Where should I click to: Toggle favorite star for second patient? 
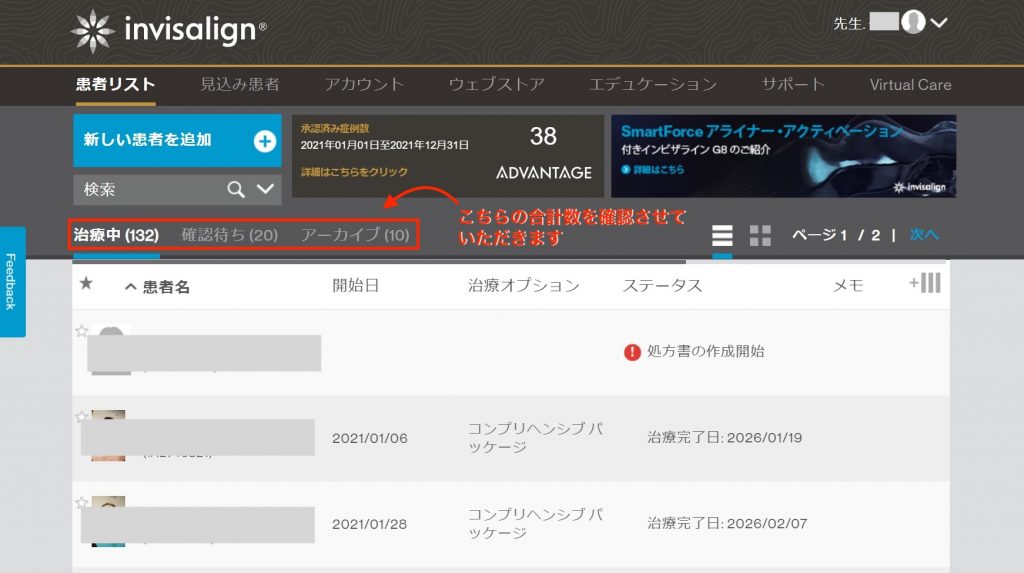(x=82, y=417)
